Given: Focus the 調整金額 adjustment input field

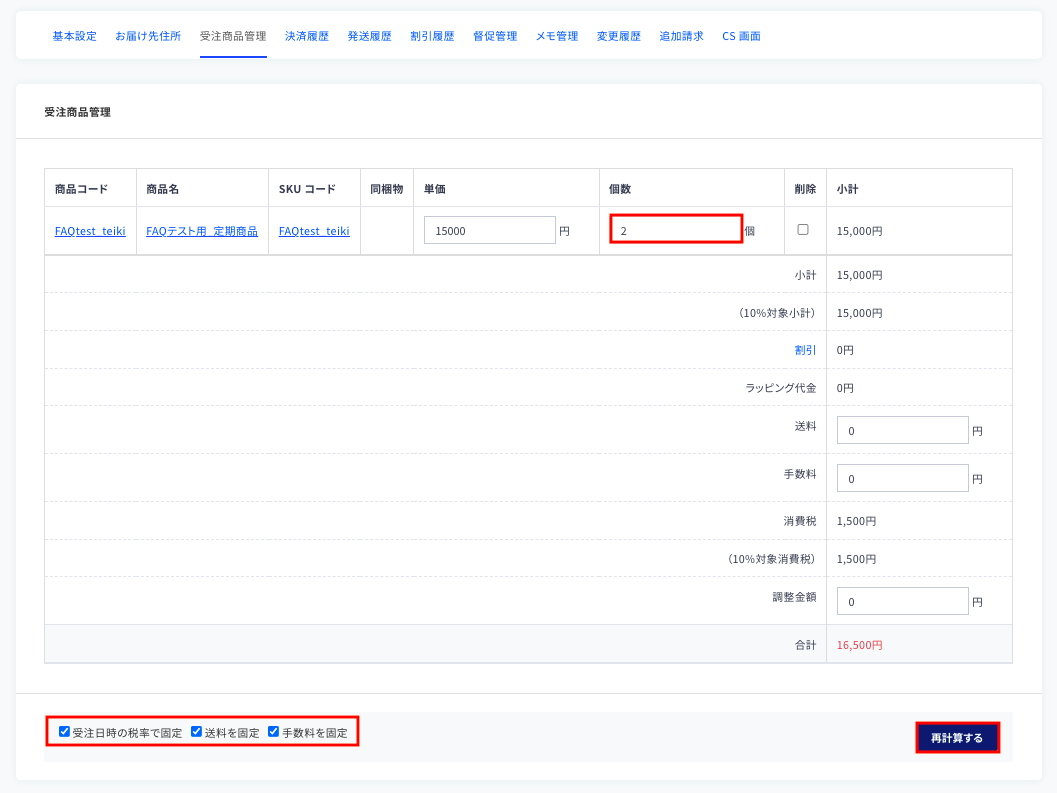Looking at the screenshot, I should tap(903, 601).
